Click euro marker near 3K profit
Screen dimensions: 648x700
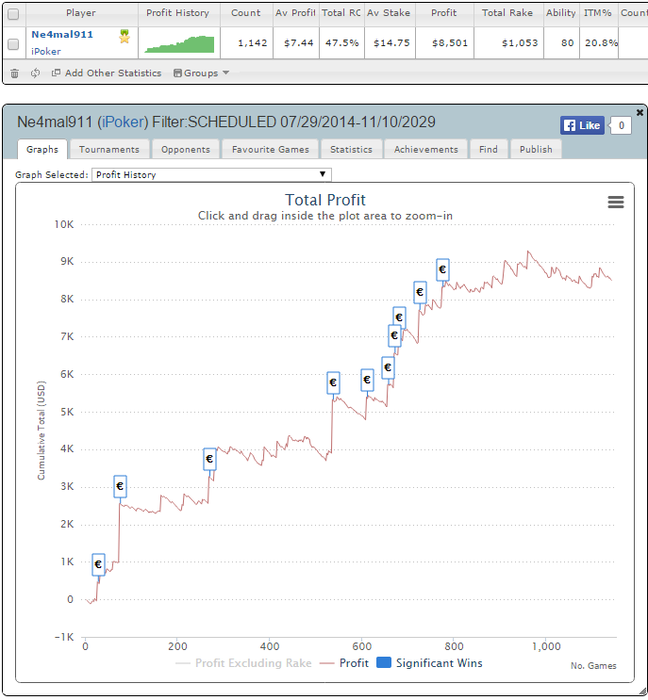(120, 486)
